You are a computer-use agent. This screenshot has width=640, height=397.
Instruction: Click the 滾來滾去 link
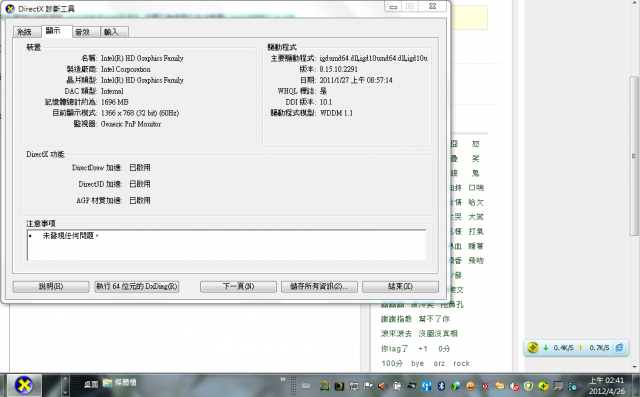[x=396, y=333]
